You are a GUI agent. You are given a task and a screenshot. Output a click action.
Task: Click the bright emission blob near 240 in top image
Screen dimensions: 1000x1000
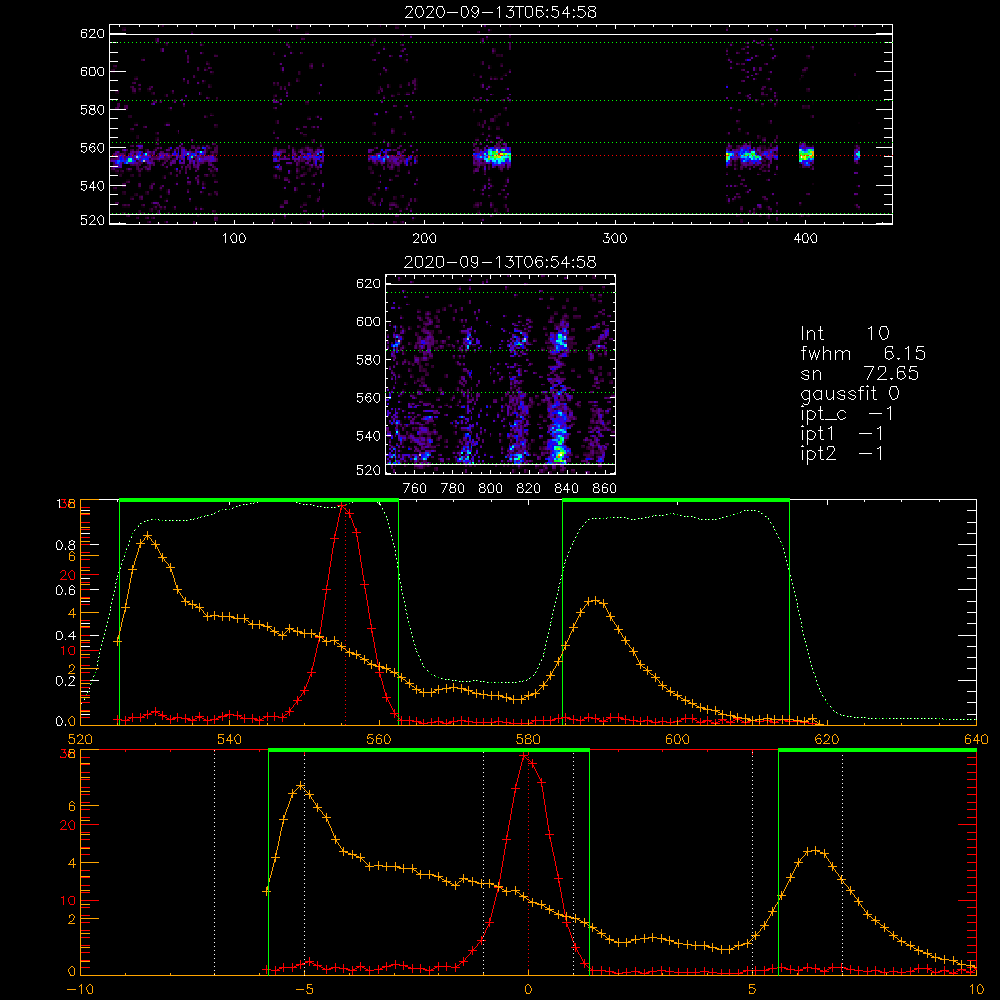coord(497,156)
